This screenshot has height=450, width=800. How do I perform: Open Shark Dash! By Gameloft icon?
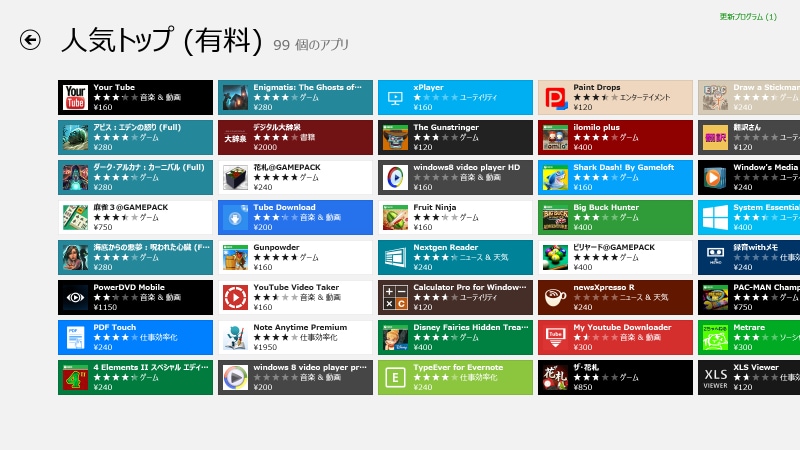[x=555, y=178]
